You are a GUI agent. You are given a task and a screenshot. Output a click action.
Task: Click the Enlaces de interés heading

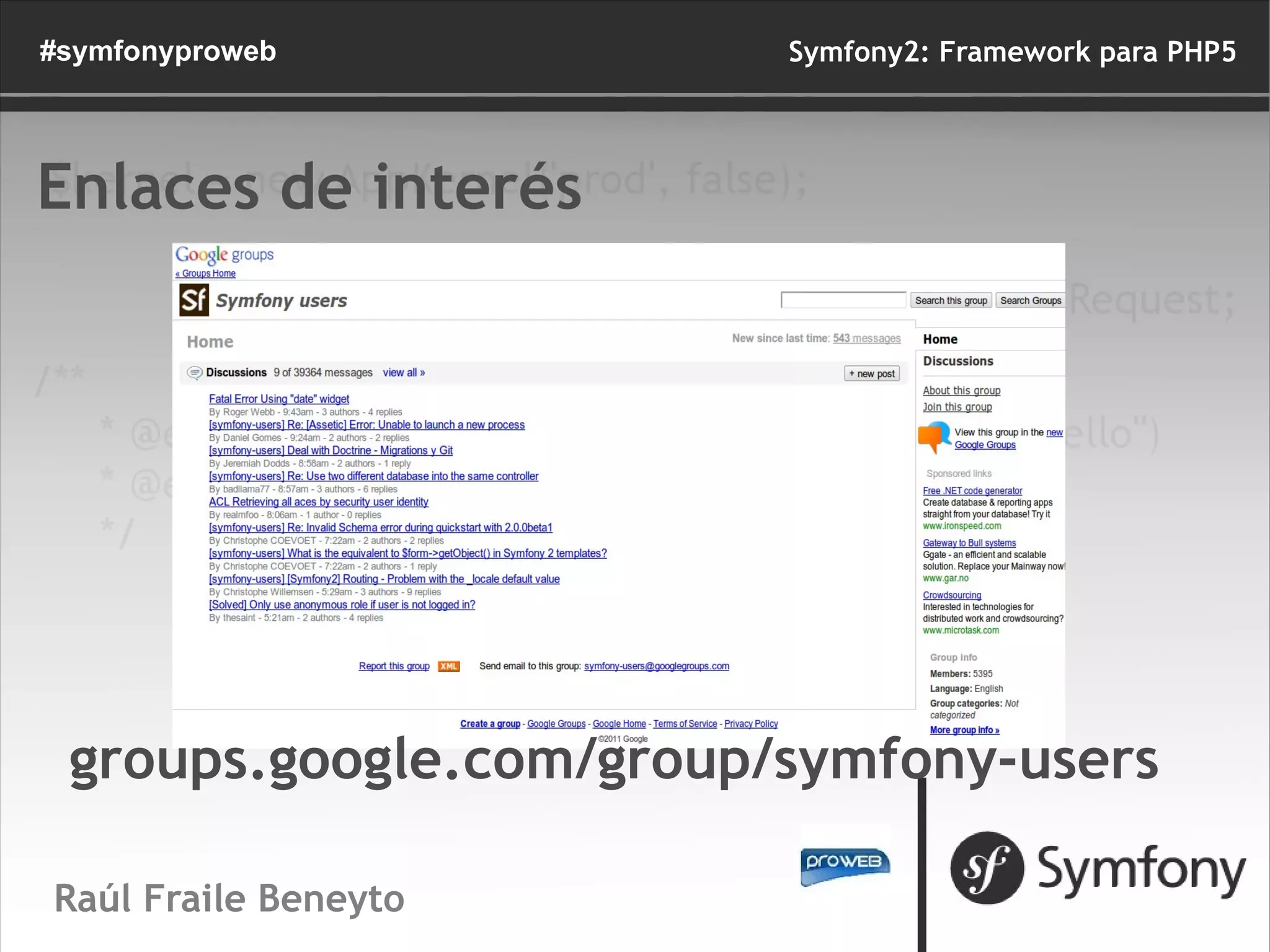[x=310, y=186]
